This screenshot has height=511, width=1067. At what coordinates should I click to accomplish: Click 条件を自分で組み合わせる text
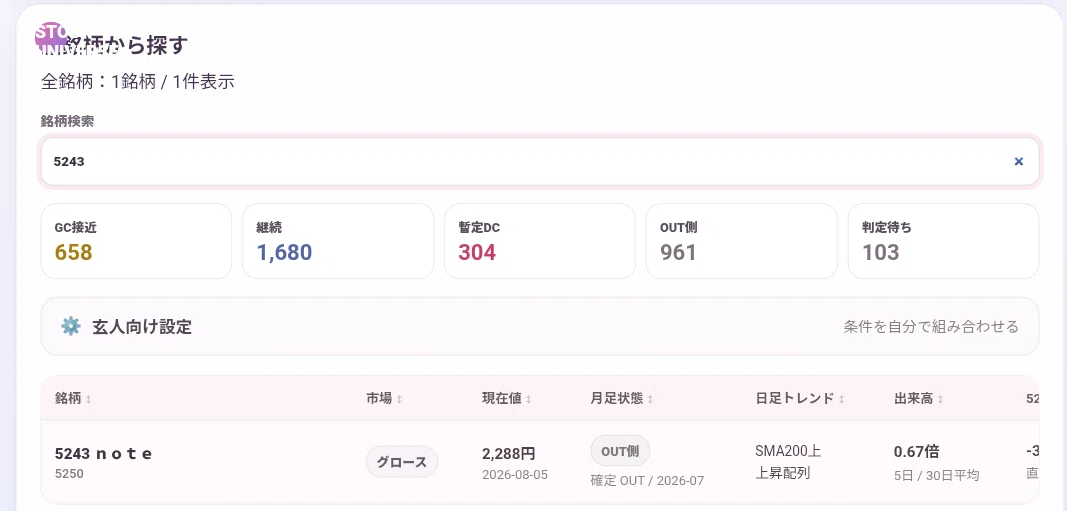(931, 327)
